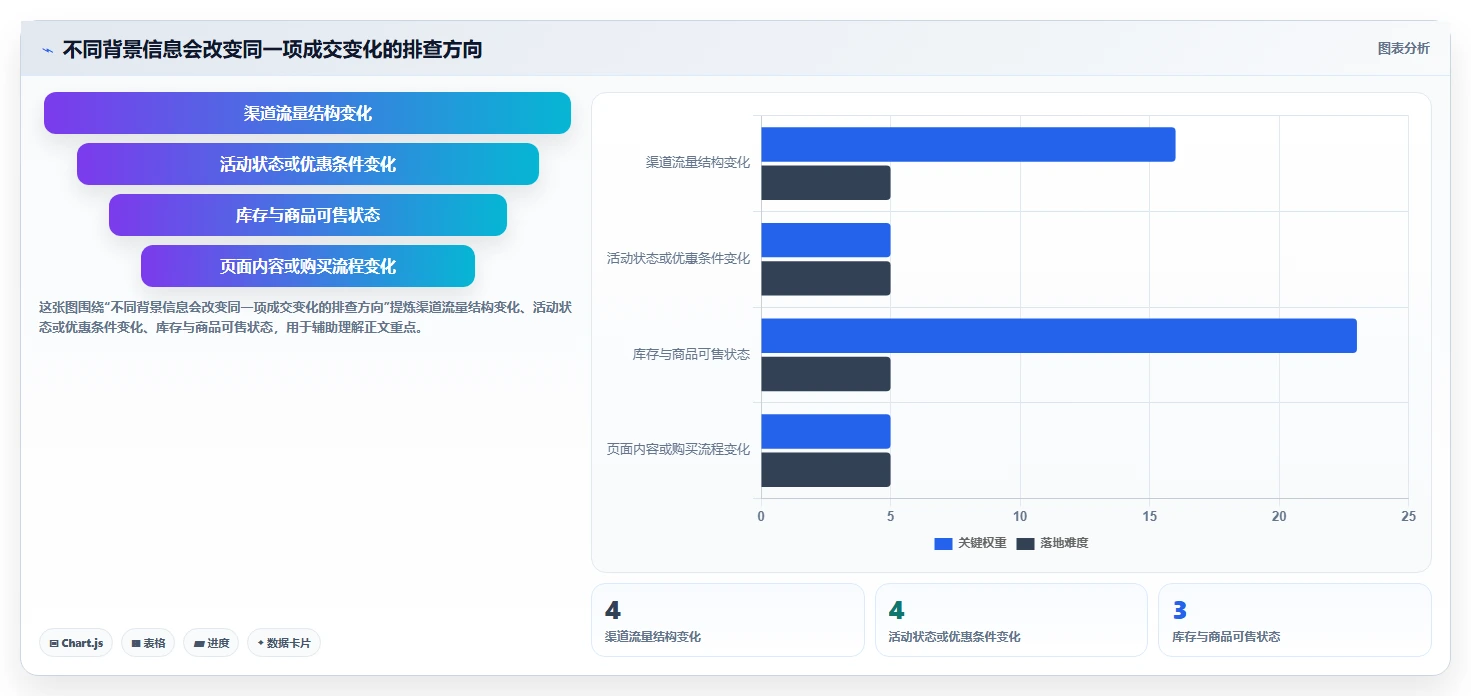This screenshot has height=696, width=1471.
Task: Open the data card 渠道流量结构变化 showing 4
Action: click(728, 620)
